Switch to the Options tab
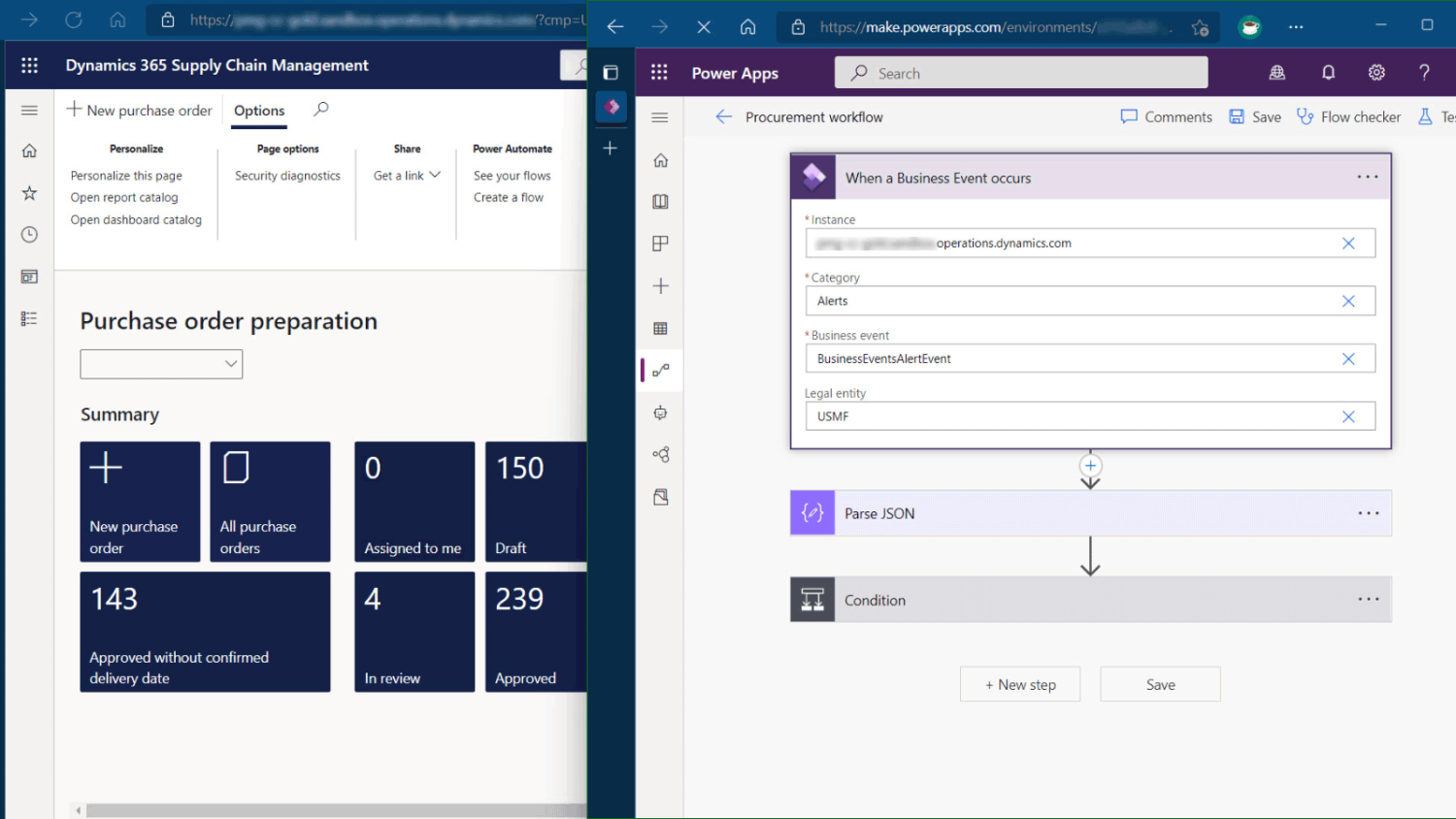Viewport: 1456px width, 819px height. coord(259,111)
